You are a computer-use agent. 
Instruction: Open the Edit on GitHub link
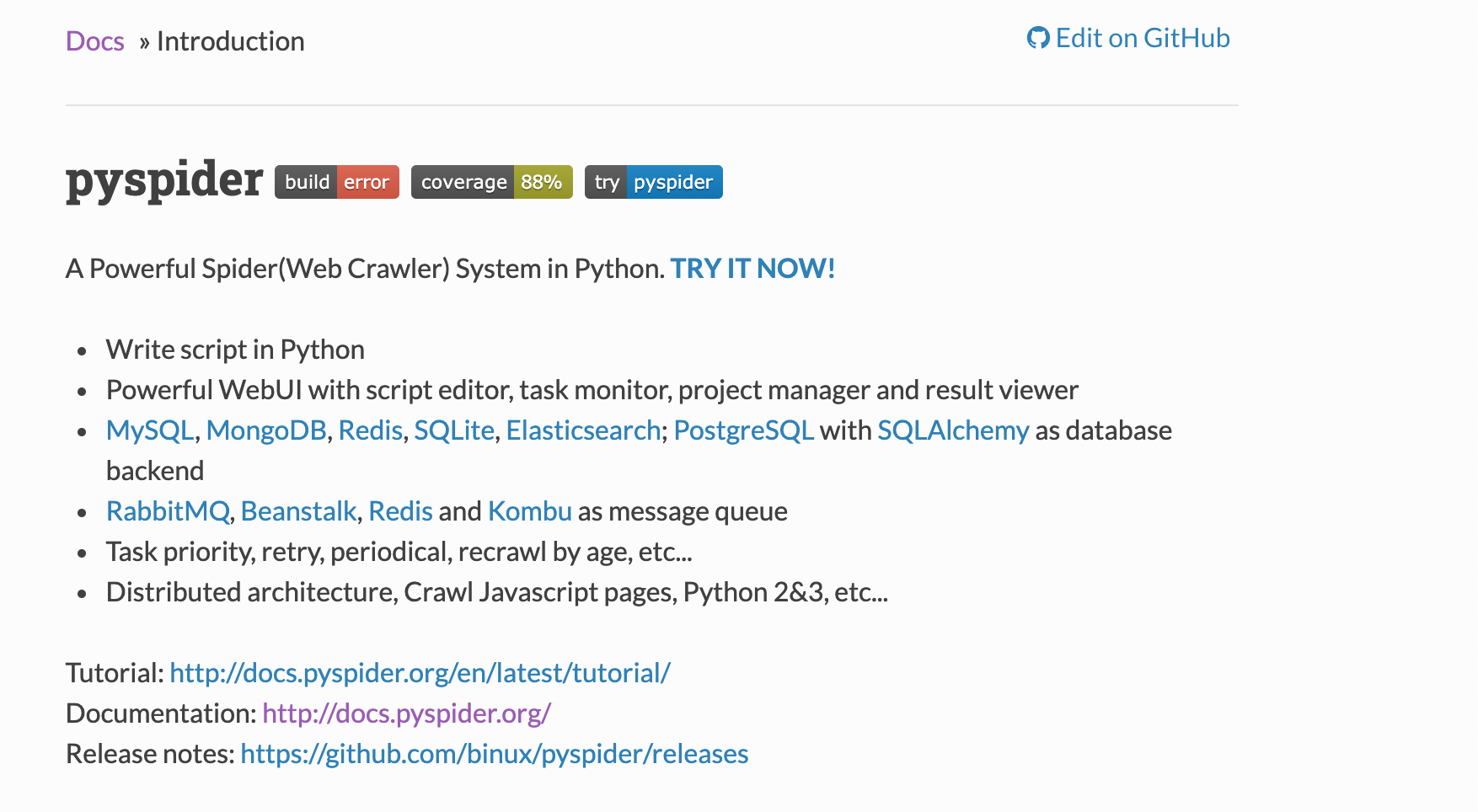(1142, 38)
